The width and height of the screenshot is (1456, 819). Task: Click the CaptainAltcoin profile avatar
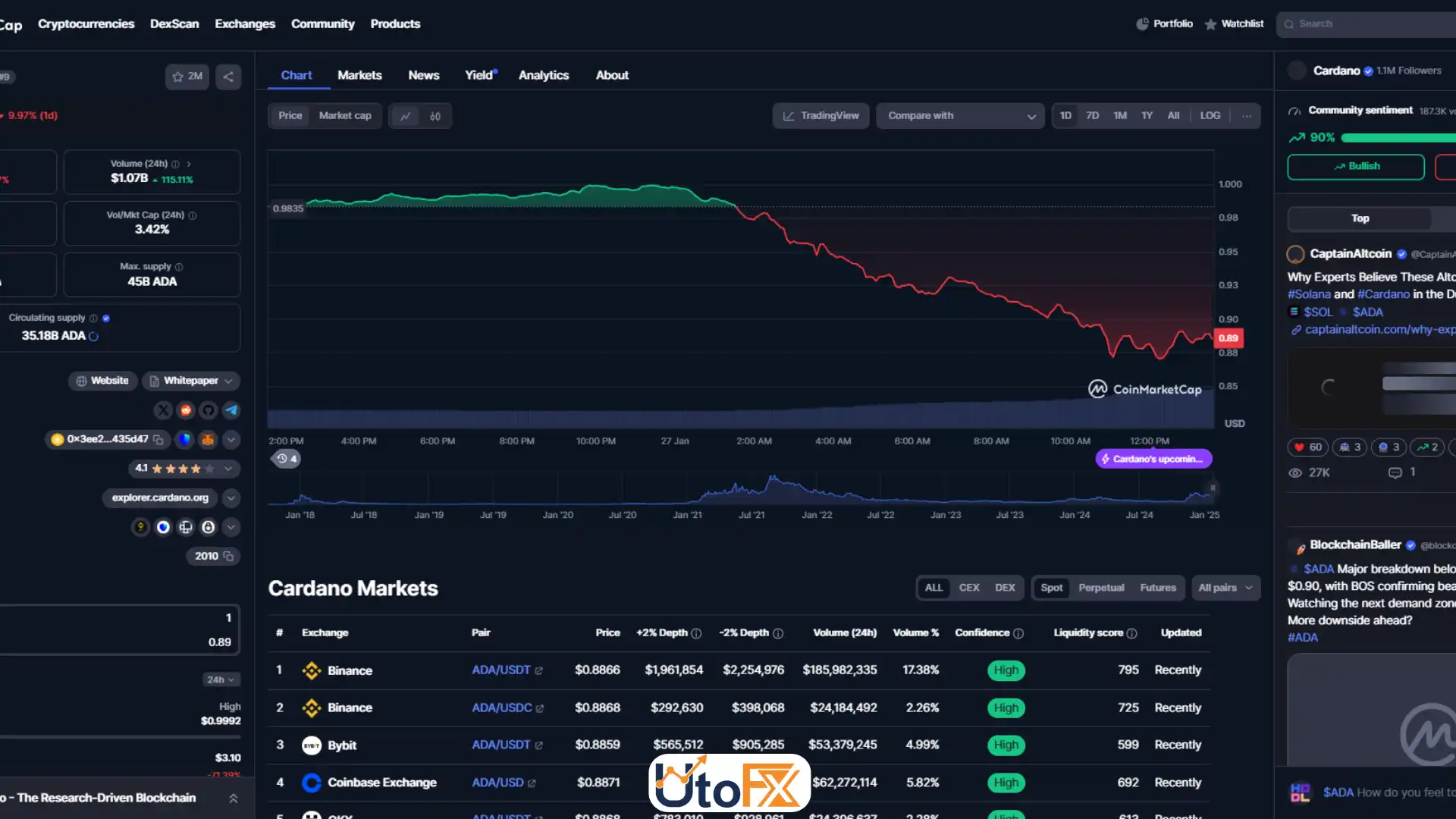click(1296, 254)
